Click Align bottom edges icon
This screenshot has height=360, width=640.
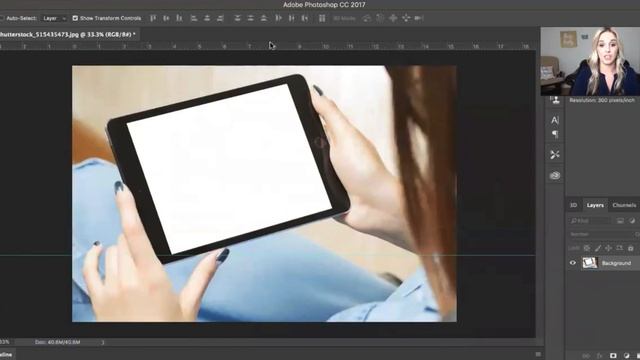click(x=179, y=18)
